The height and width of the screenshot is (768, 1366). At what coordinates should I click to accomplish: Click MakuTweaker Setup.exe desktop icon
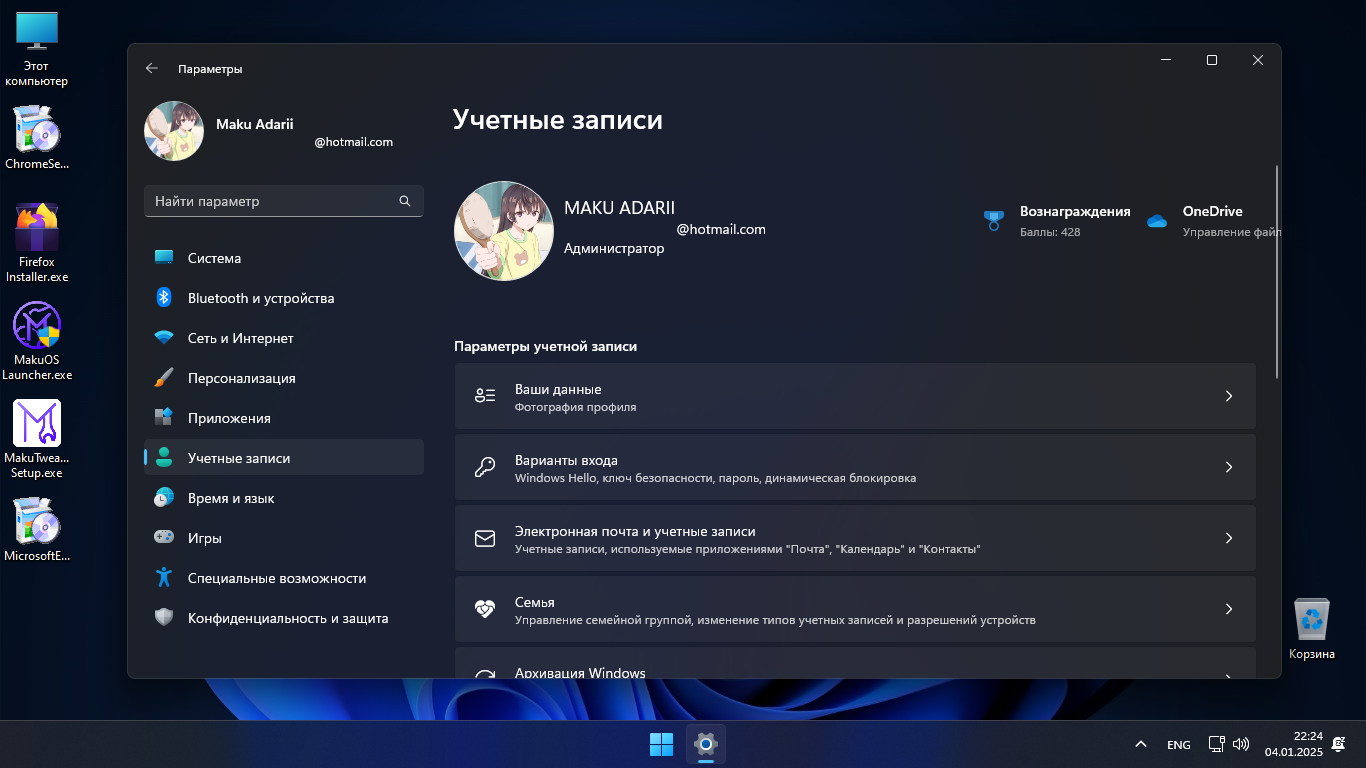(x=37, y=439)
